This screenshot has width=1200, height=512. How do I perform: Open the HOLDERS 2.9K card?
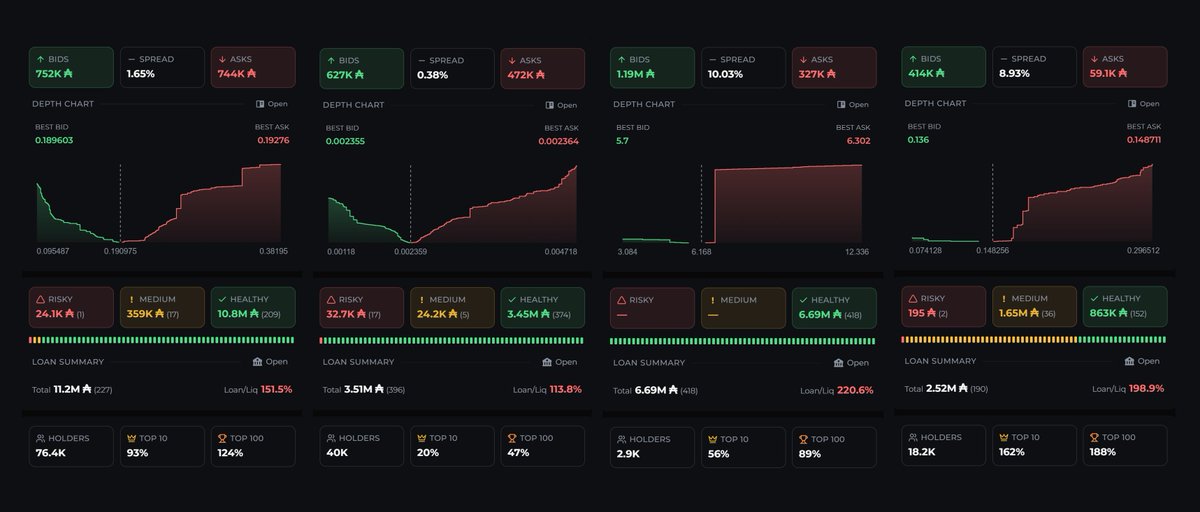point(651,447)
